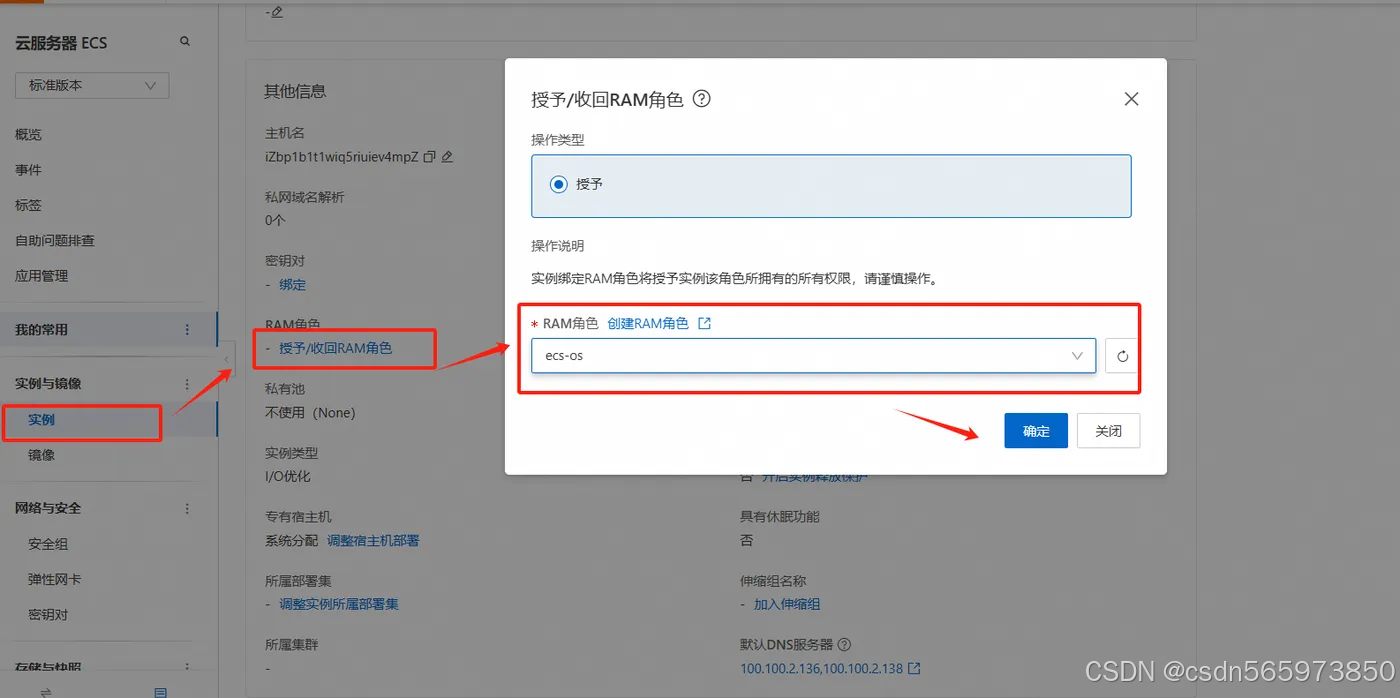Image resolution: width=1400 pixels, height=698 pixels.
Task: Copy the hostname iZbp1b1t1wiq5riuiev4mpZ
Action: tap(429, 157)
